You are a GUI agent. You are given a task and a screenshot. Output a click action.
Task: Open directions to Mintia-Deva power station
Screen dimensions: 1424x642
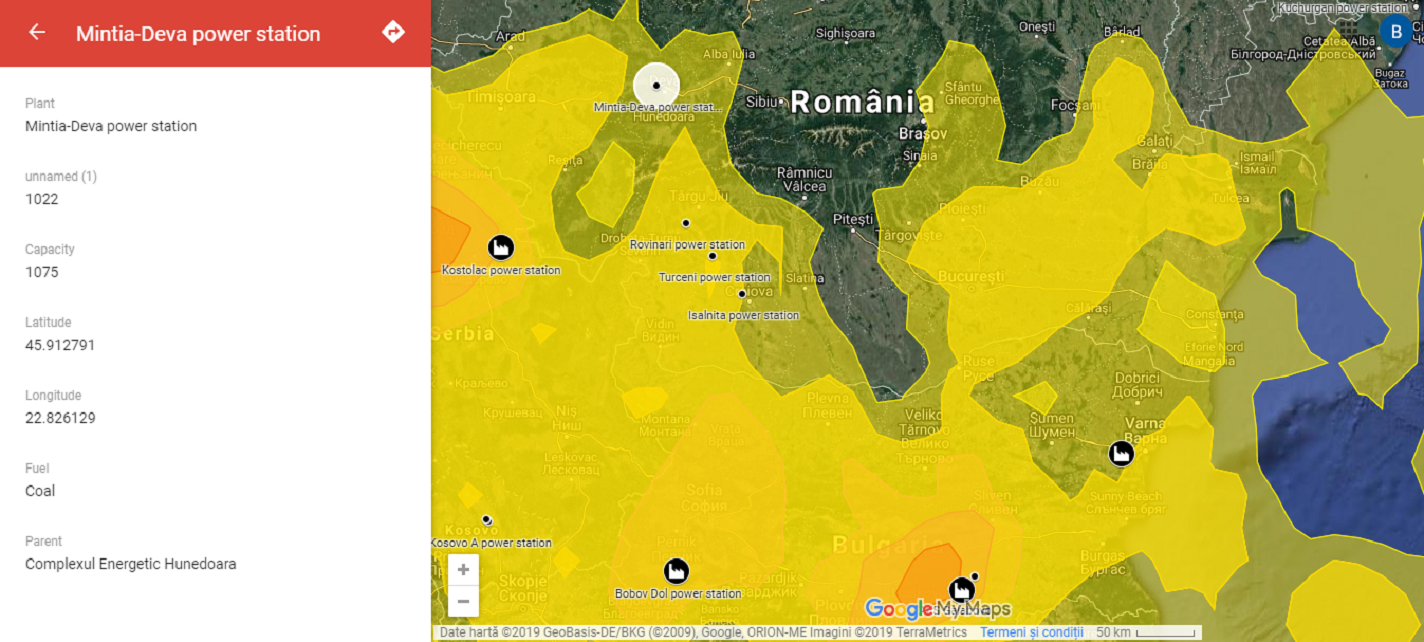(393, 32)
